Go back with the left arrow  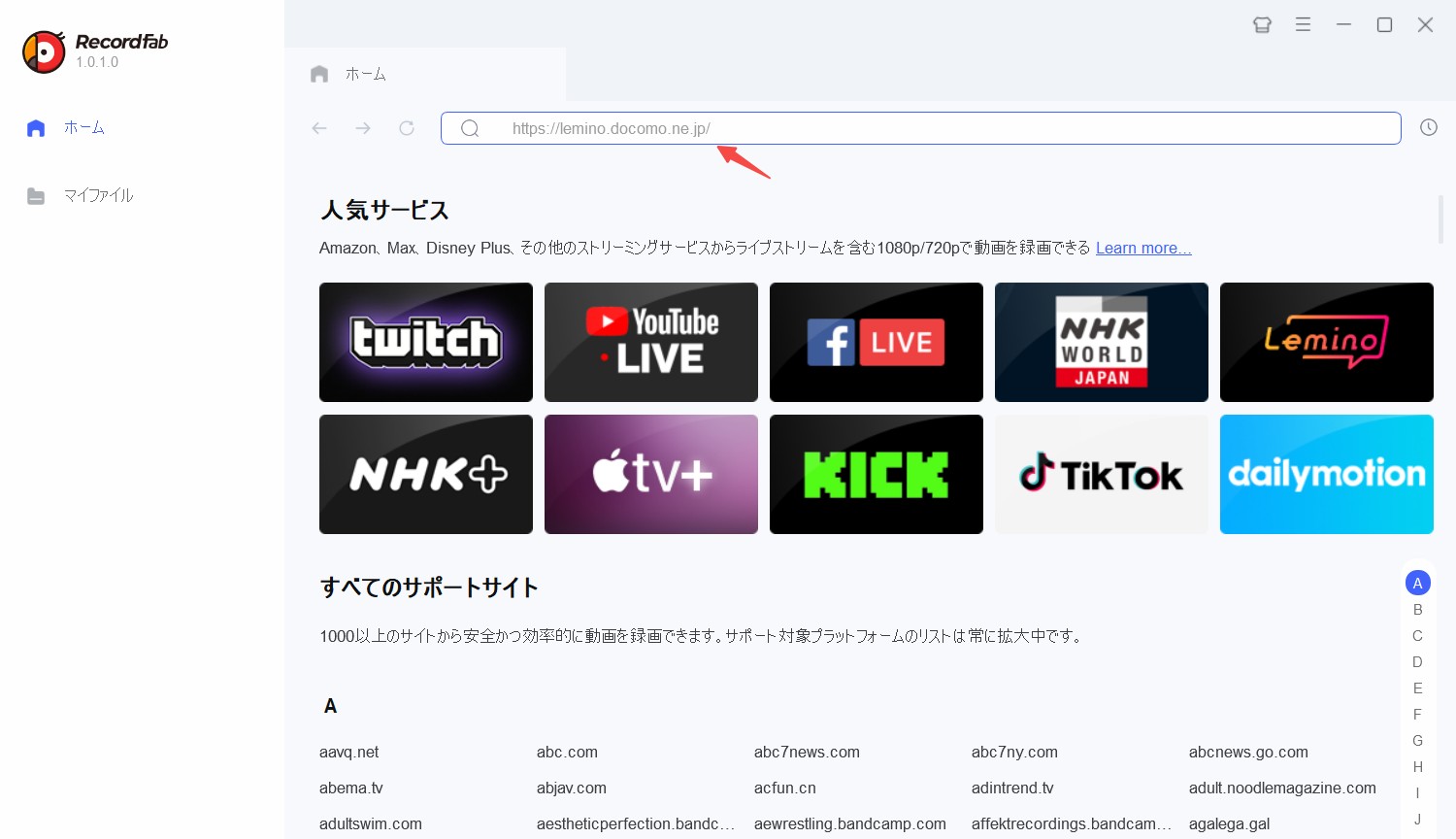click(x=319, y=128)
